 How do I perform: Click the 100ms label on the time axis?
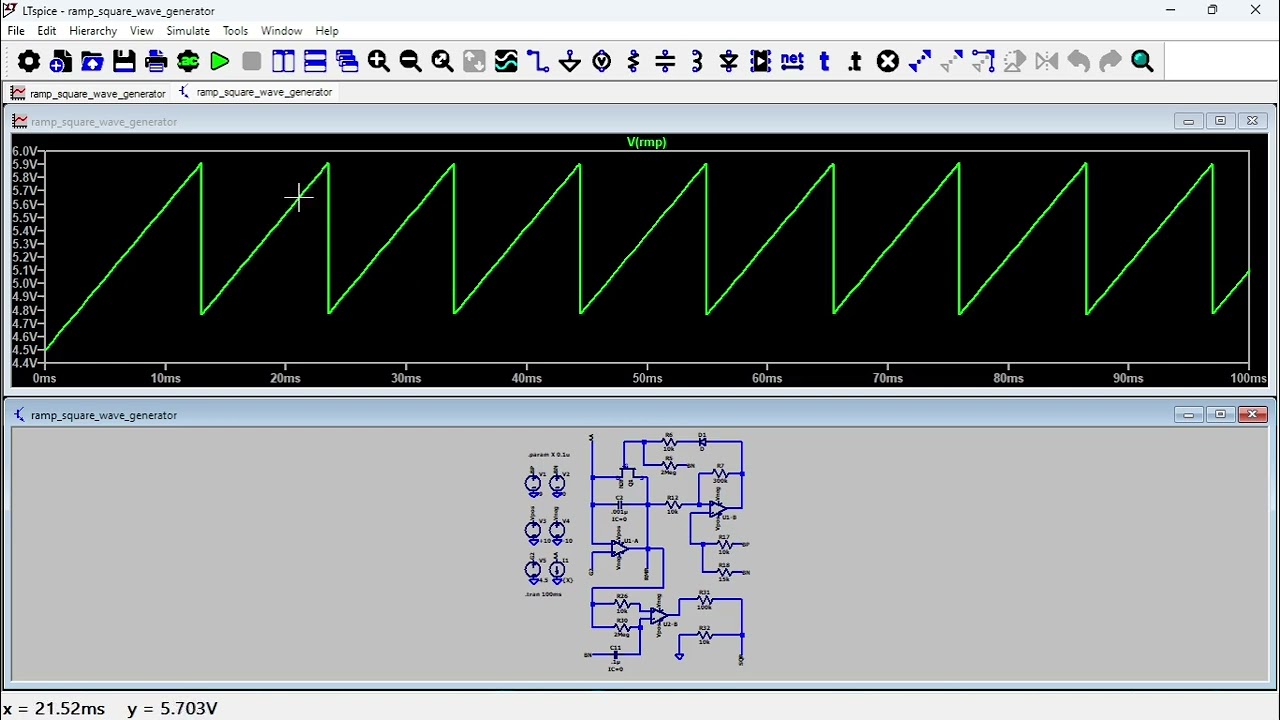[1249, 378]
